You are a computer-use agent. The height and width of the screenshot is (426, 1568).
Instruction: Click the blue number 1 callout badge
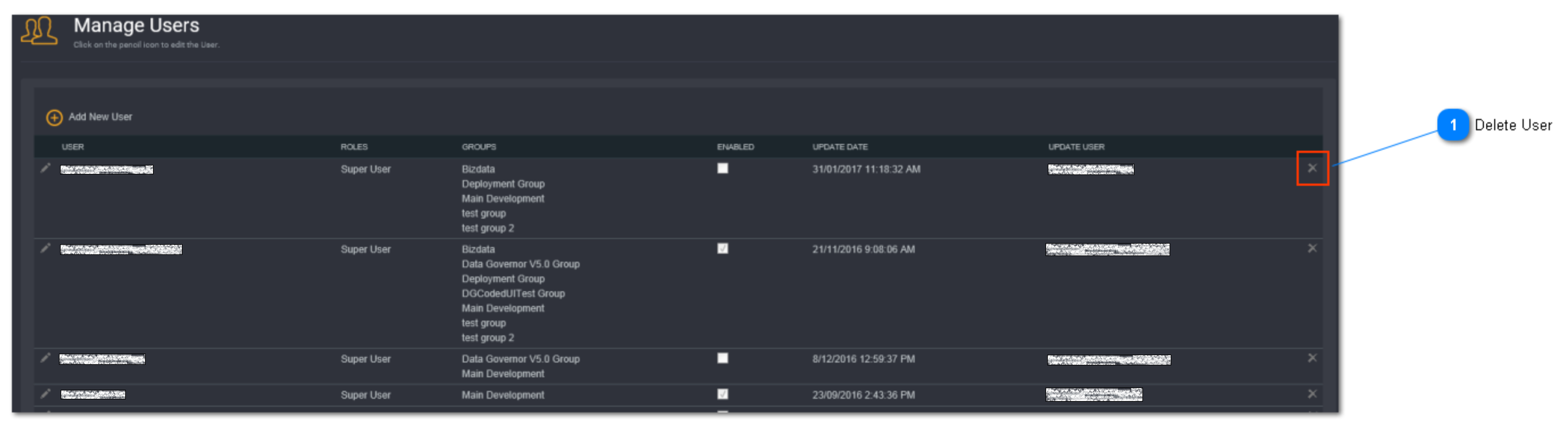coord(1453,125)
